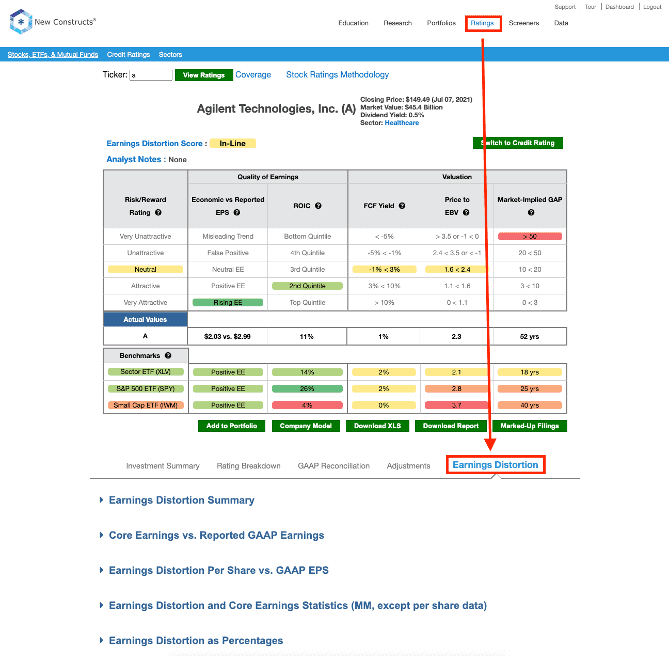
Task: Open the Support link
Action: point(565,7)
